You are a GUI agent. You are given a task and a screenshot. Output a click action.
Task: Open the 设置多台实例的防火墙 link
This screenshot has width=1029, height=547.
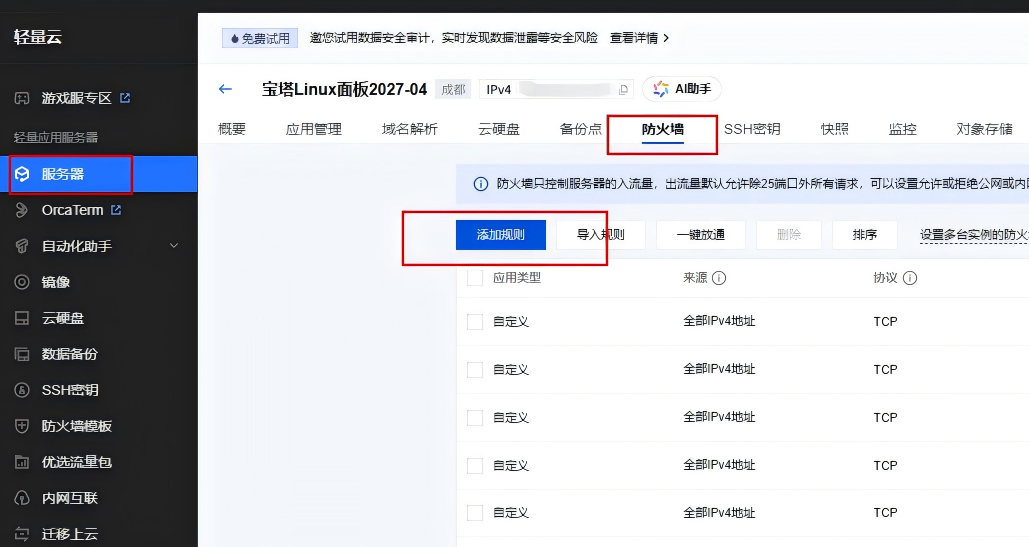pyautogui.click(x=974, y=235)
